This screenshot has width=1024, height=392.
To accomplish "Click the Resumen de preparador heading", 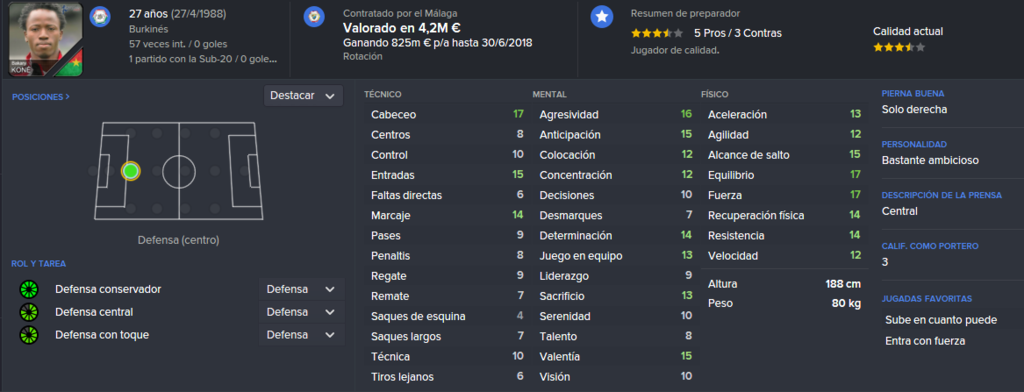I will click(685, 13).
